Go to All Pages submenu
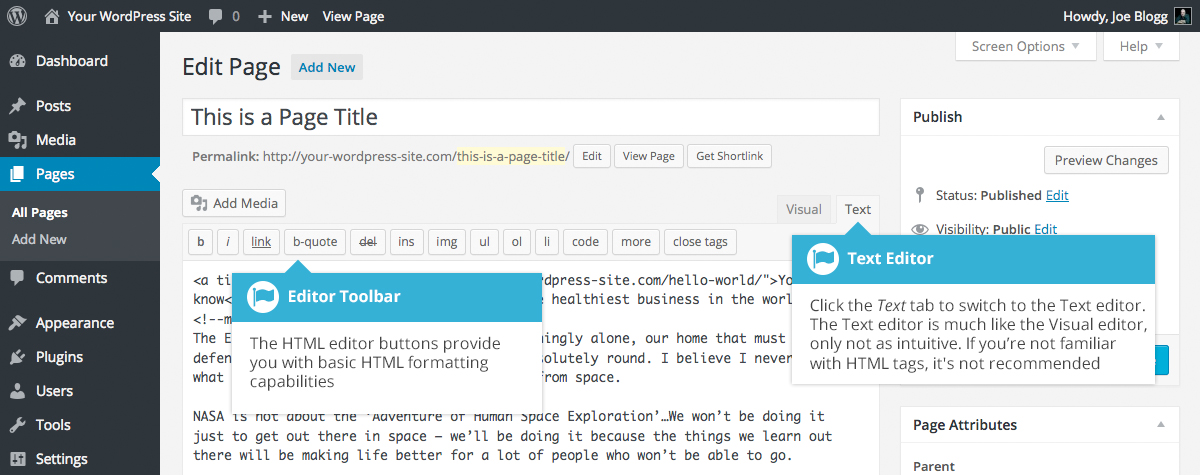1200x475 pixels. (40, 213)
